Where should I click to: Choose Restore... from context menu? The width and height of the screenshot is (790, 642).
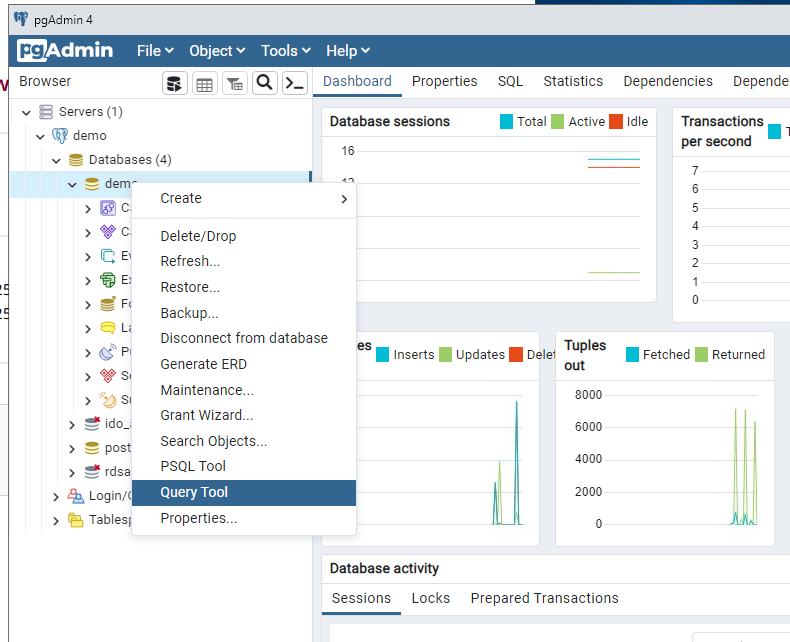244,287
